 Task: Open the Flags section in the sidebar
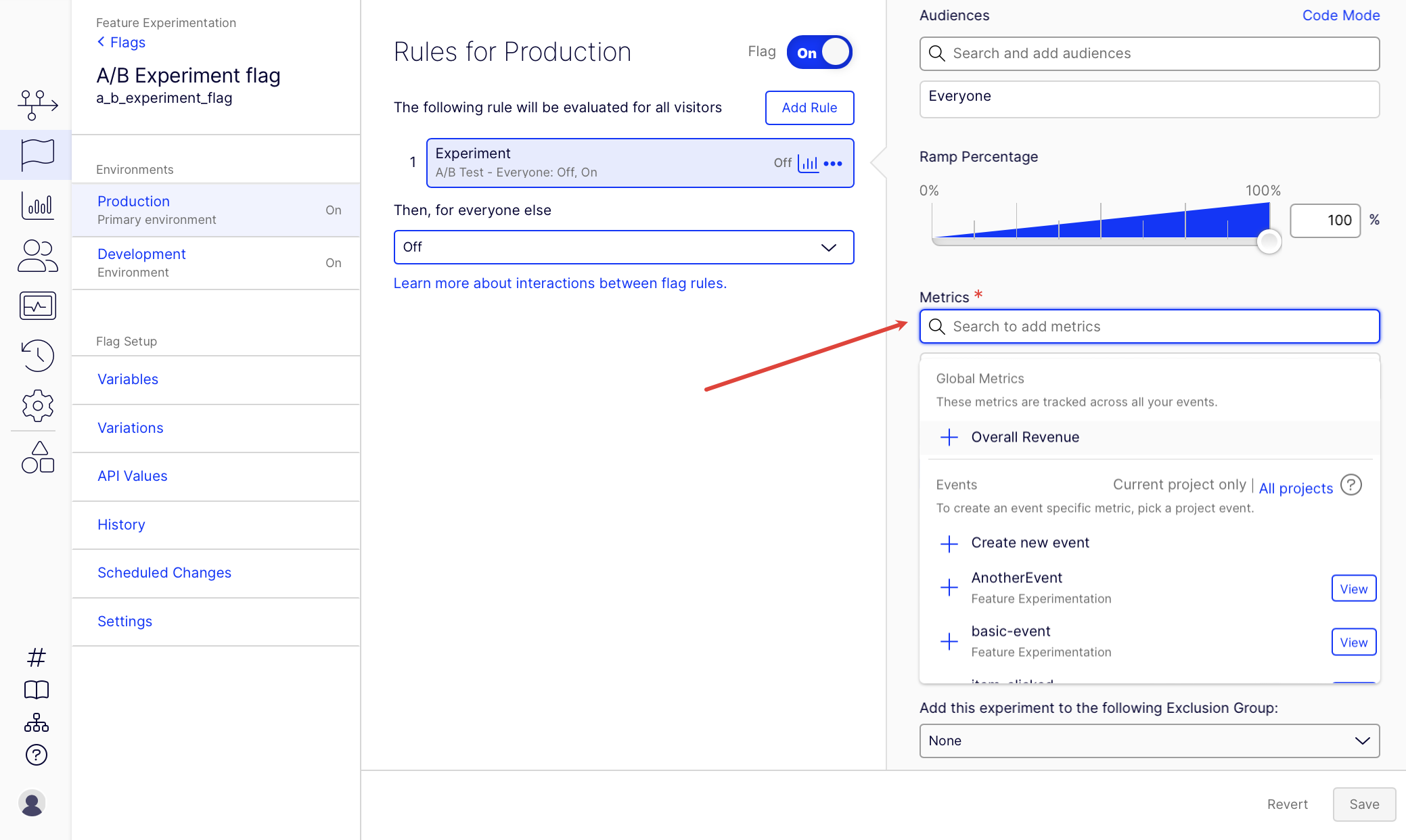37,154
